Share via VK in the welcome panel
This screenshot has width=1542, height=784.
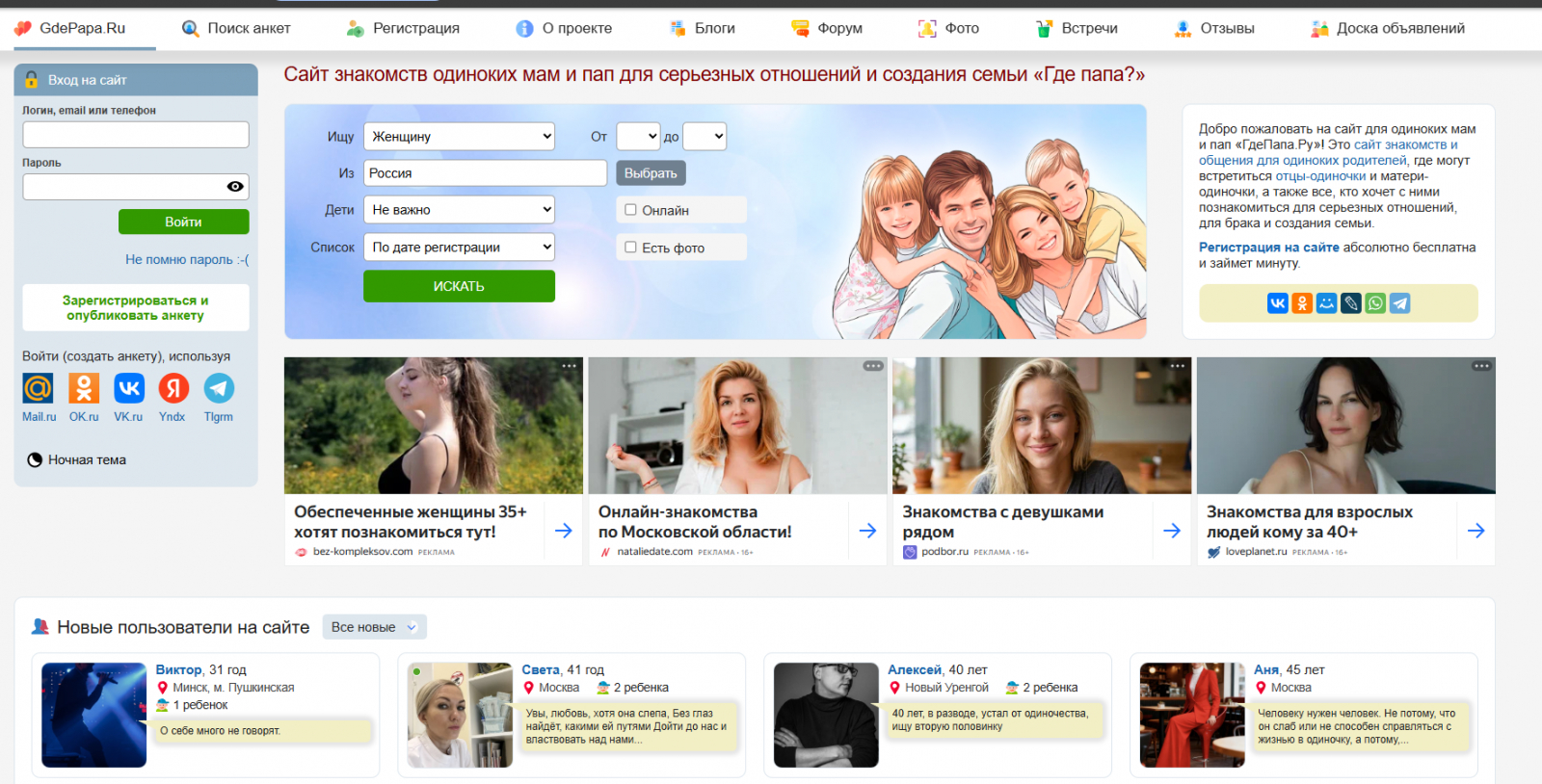coord(1278,303)
